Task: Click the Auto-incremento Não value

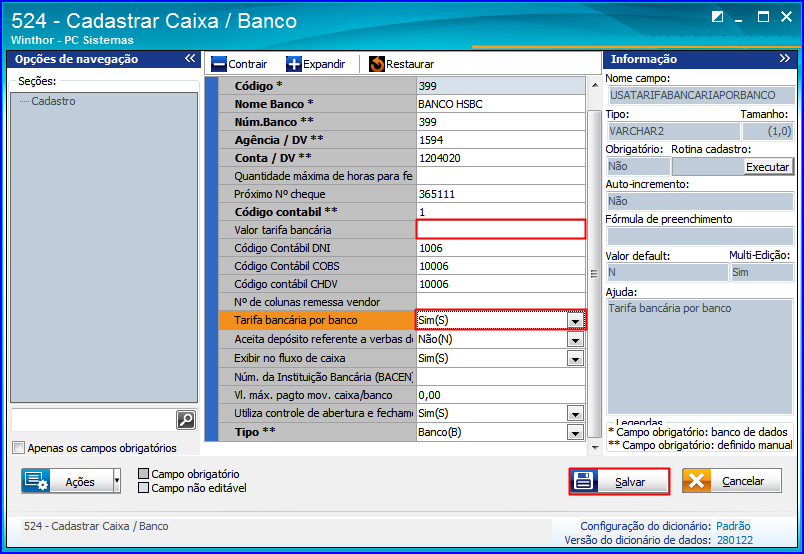Action: 700,201
